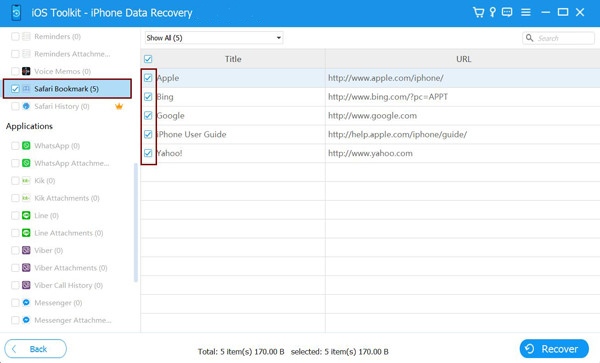Open the shopping cart purchase icon

click(x=478, y=12)
